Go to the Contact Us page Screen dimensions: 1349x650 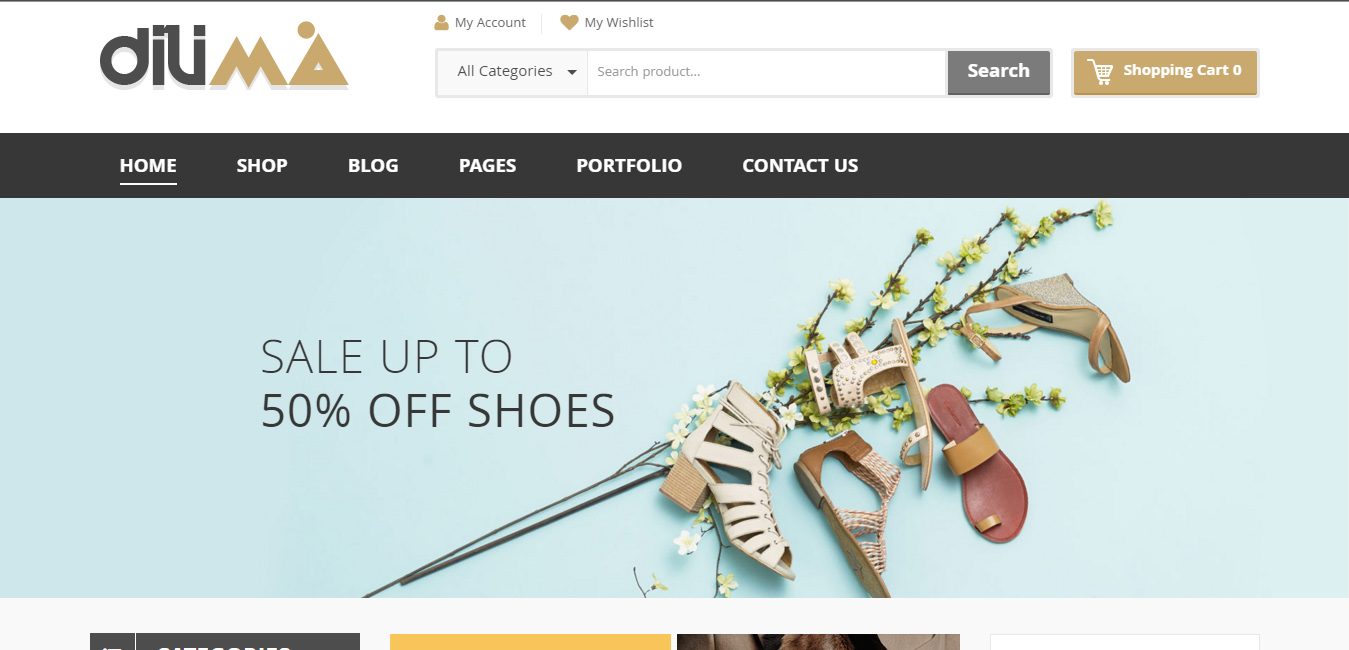click(800, 166)
